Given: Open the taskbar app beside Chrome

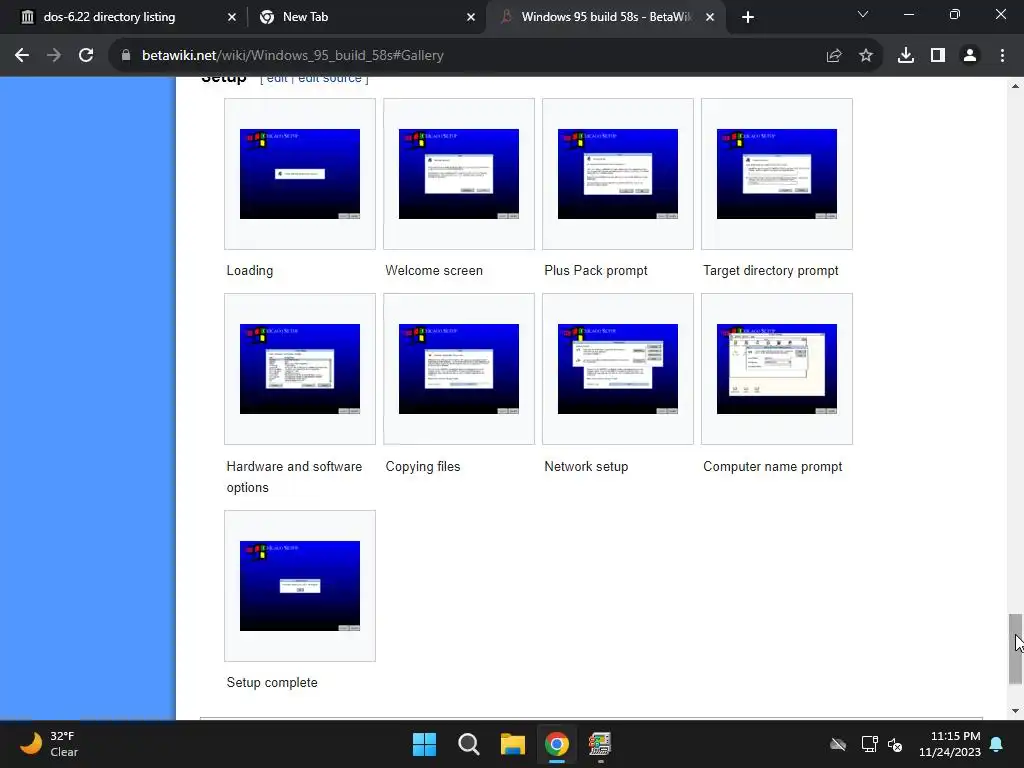Looking at the screenshot, I should pyautogui.click(x=600, y=744).
